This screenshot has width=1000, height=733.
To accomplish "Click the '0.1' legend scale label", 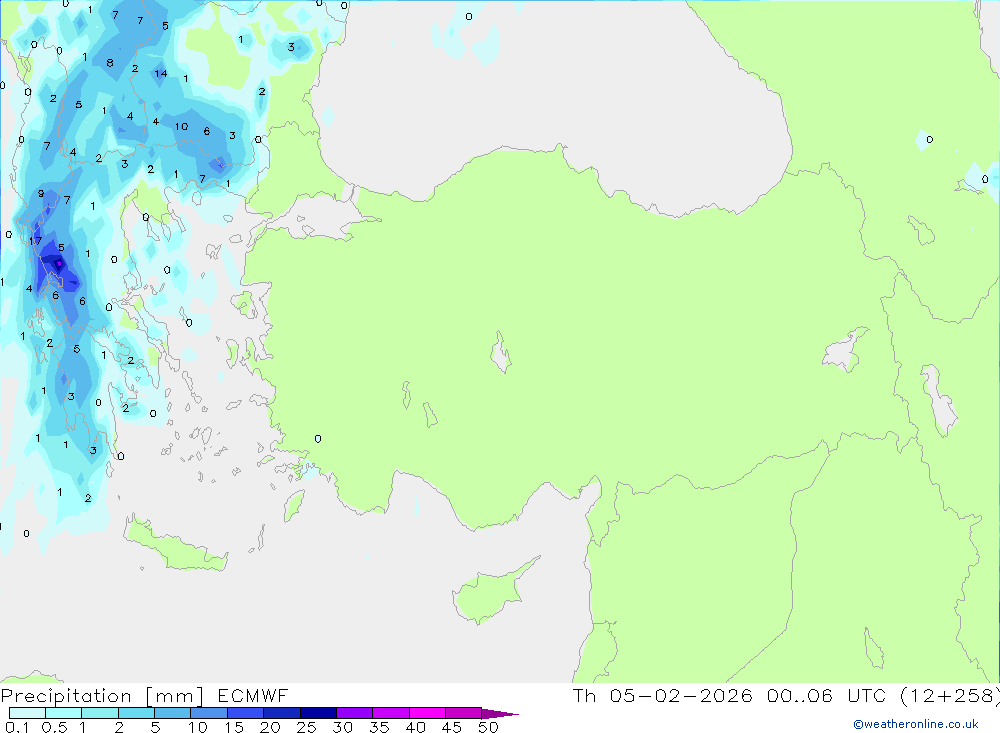I will 17,727.
